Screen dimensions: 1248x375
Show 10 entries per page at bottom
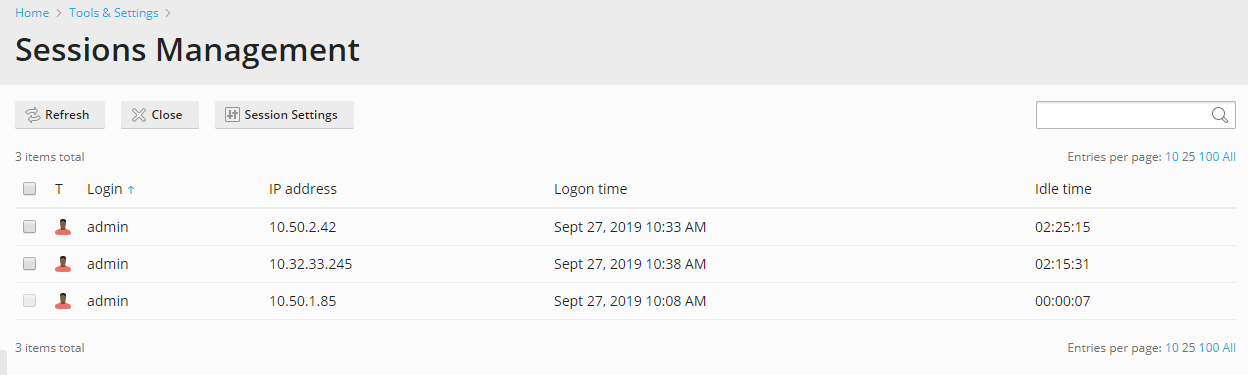click(x=1172, y=348)
